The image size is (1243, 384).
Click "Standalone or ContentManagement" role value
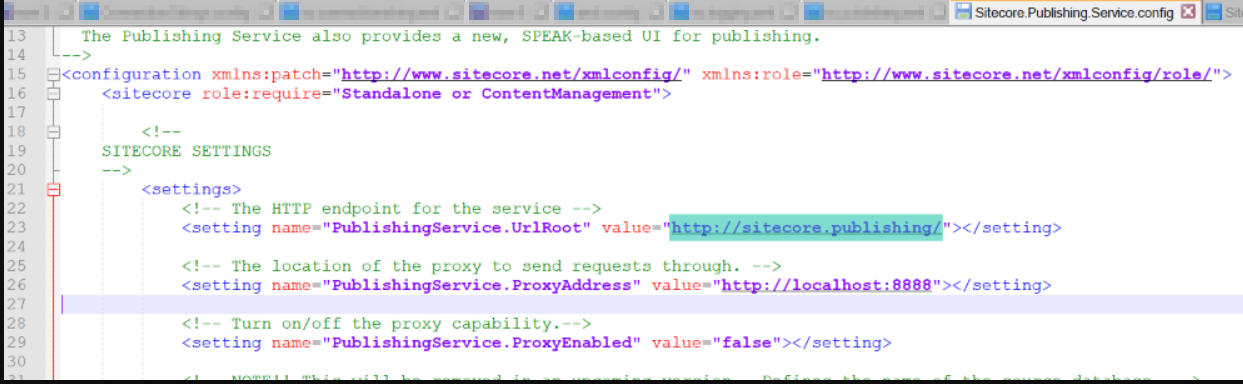coord(501,94)
